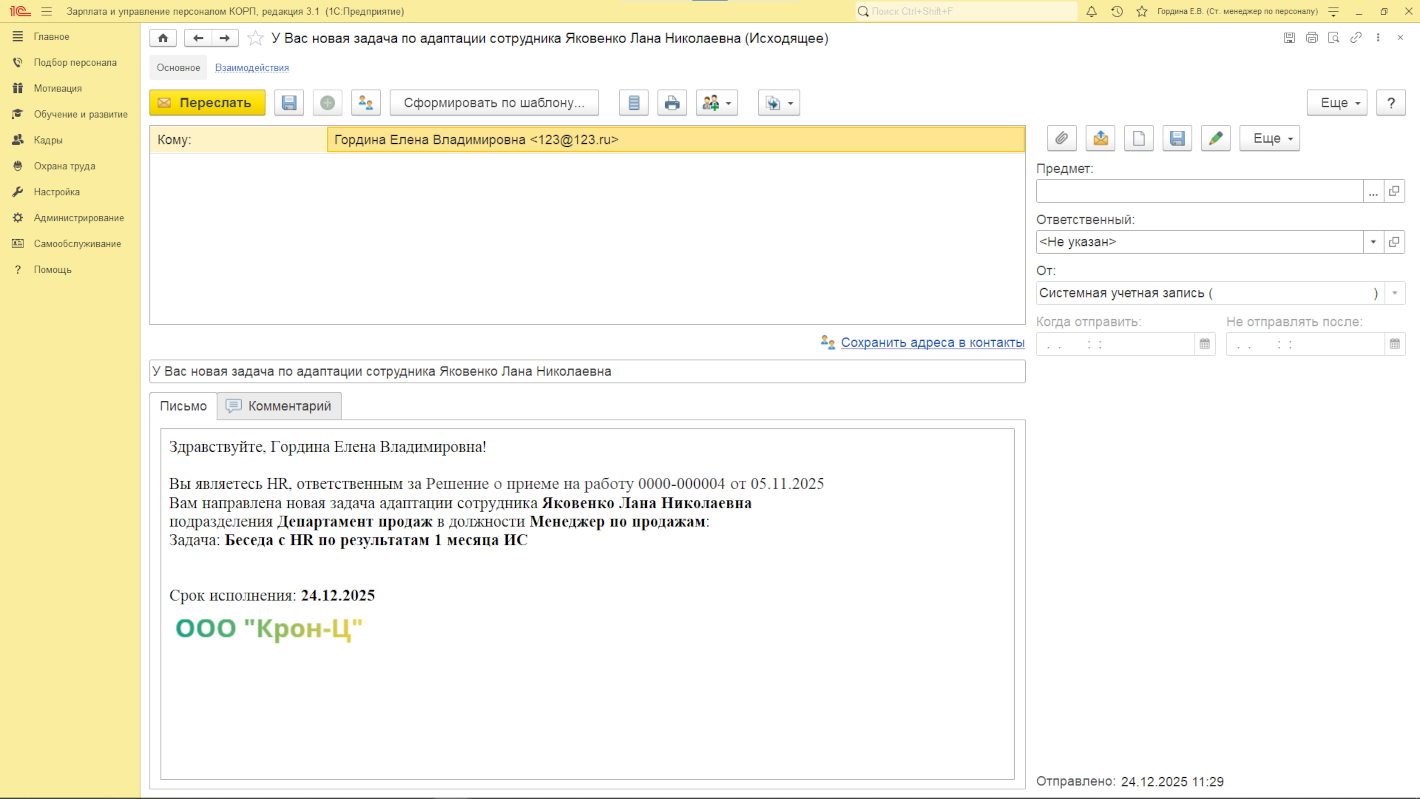This screenshot has width=1420, height=799.
Task: Click into the Предмет input field
Action: (1199, 191)
